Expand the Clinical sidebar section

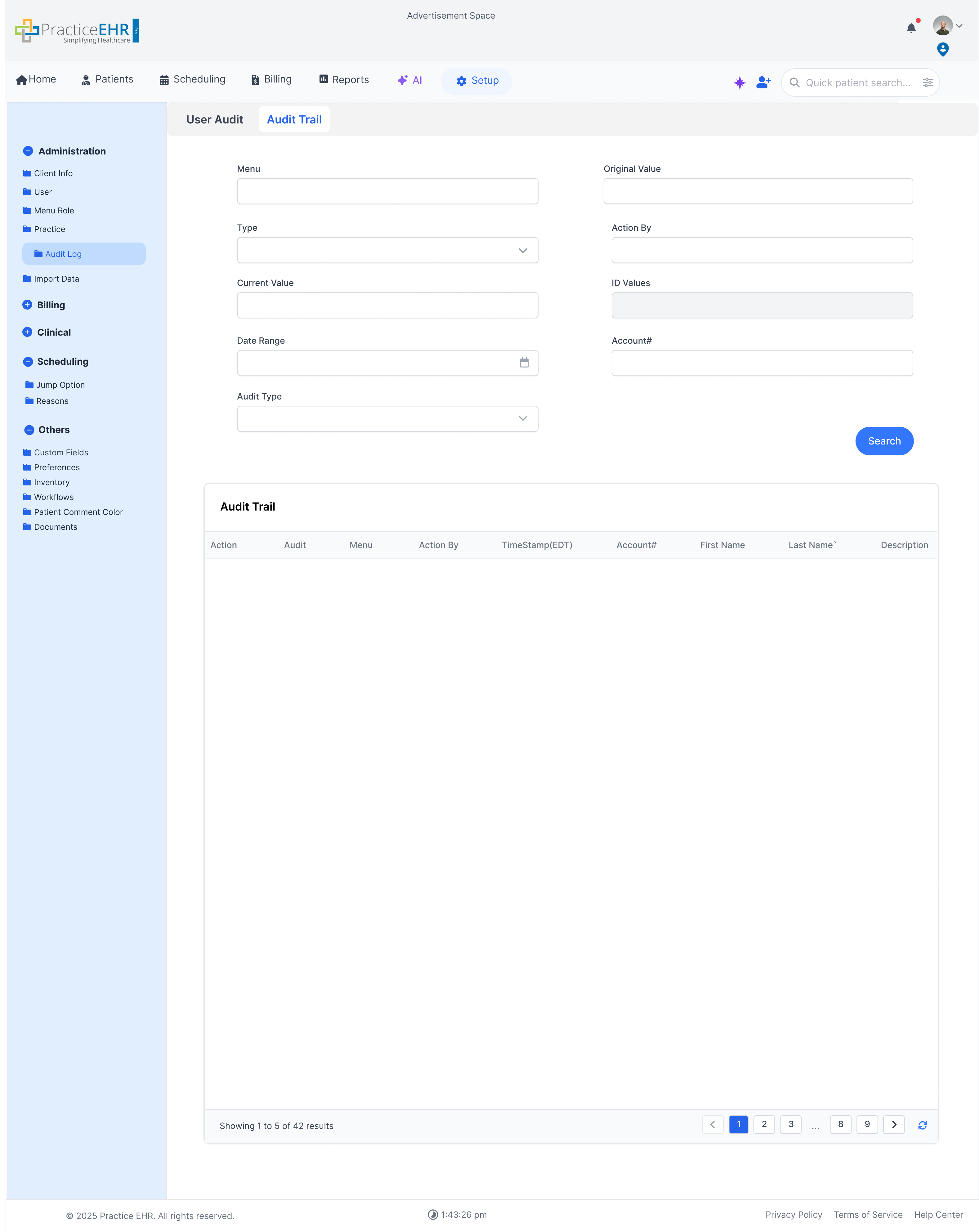(x=27, y=332)
